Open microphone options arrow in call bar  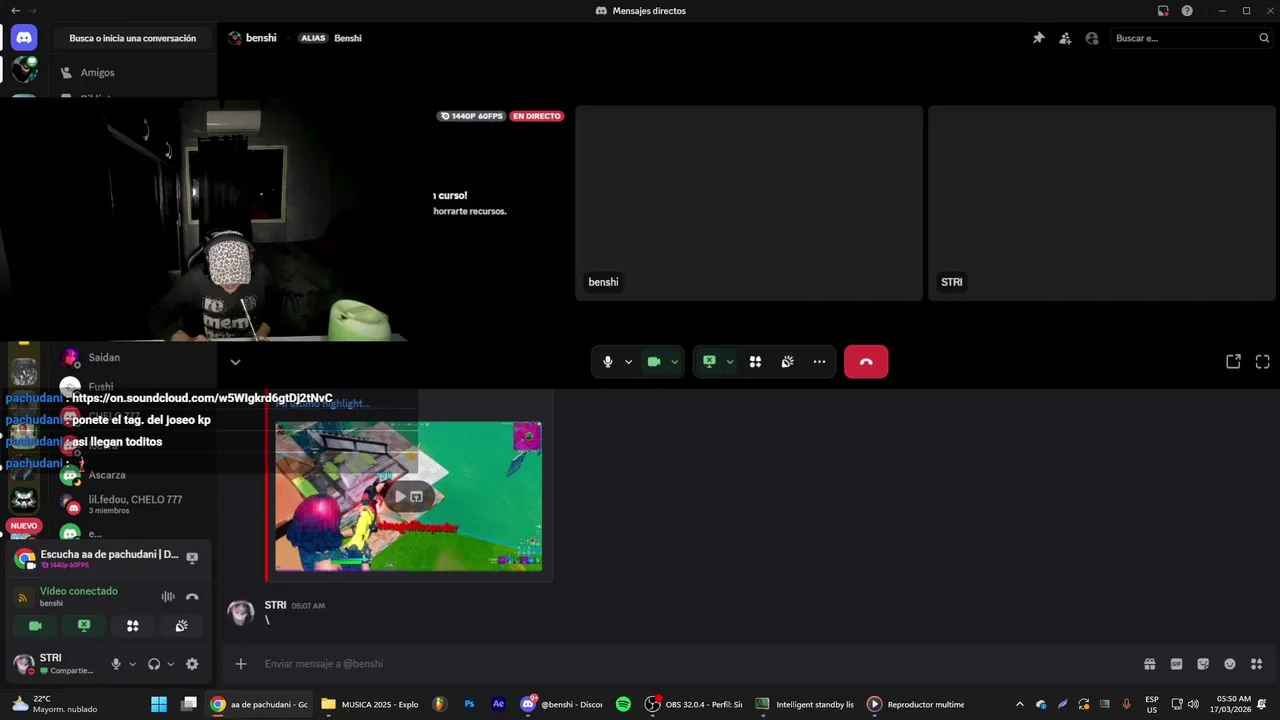click(x=628, y=362)
